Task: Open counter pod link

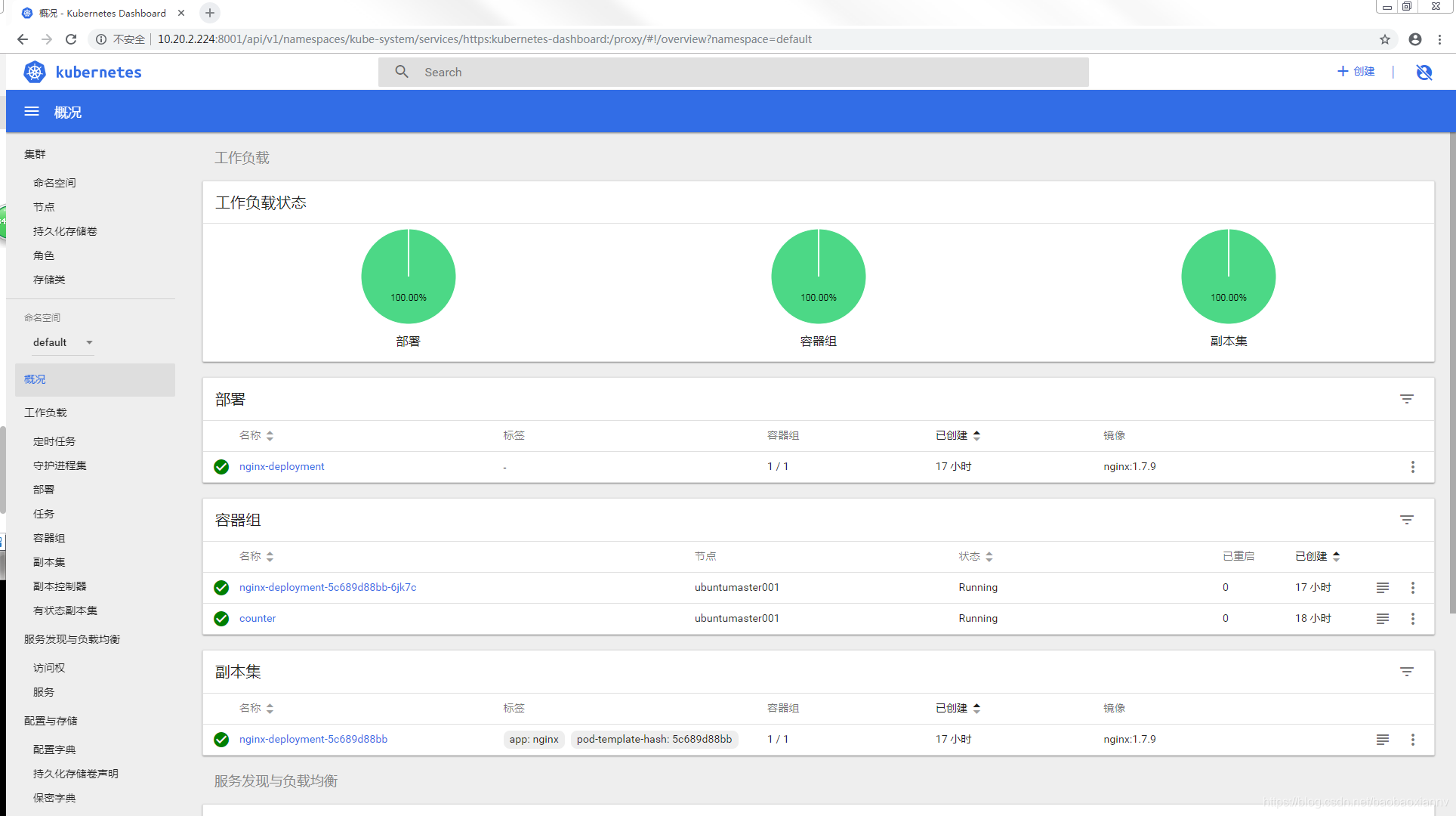Action: click(258, 619)
